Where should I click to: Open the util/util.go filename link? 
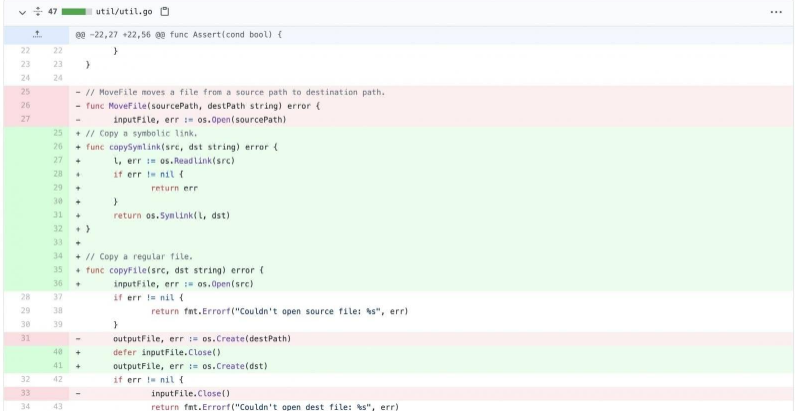click(125, 12)
